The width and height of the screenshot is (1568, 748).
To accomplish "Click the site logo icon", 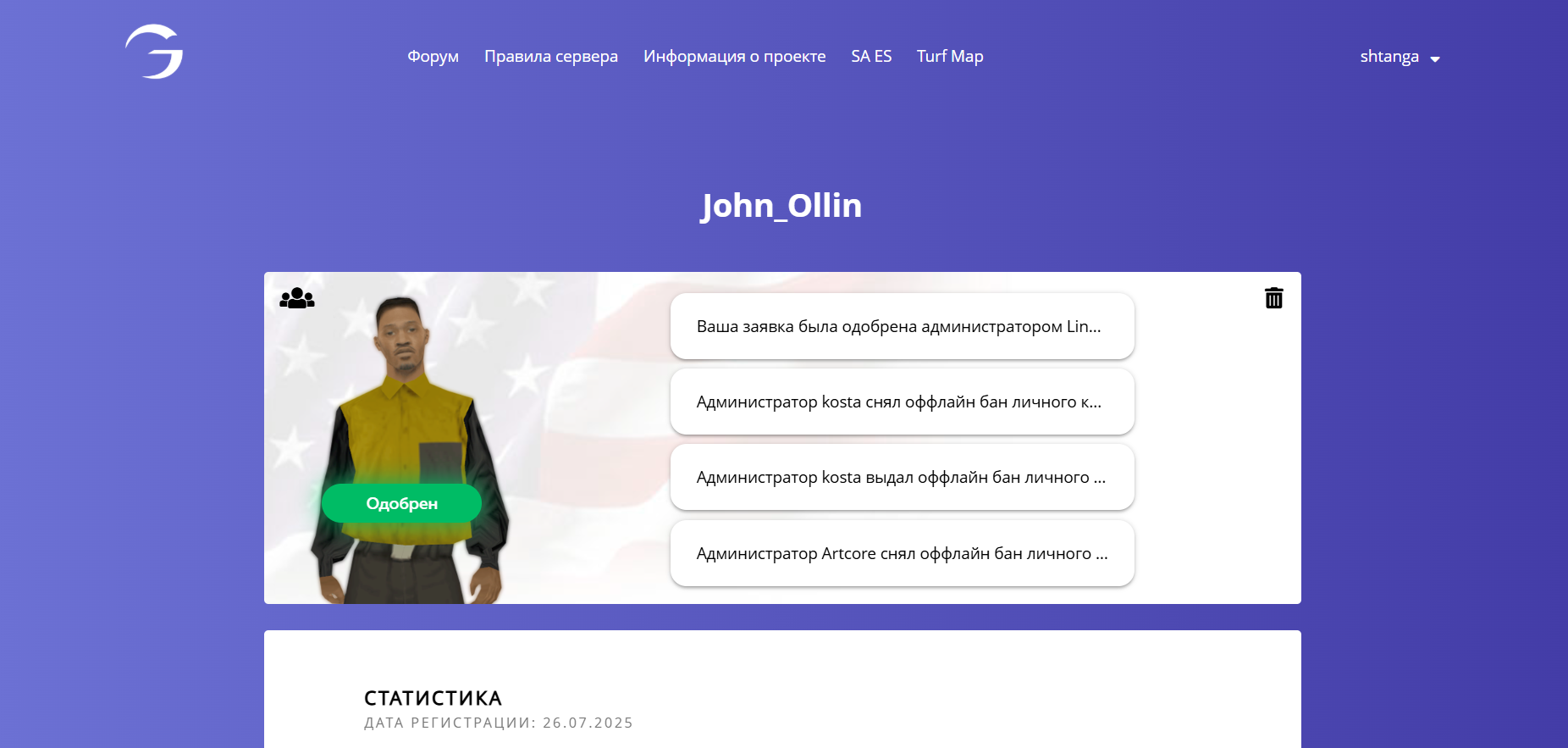I will (154, 52).
